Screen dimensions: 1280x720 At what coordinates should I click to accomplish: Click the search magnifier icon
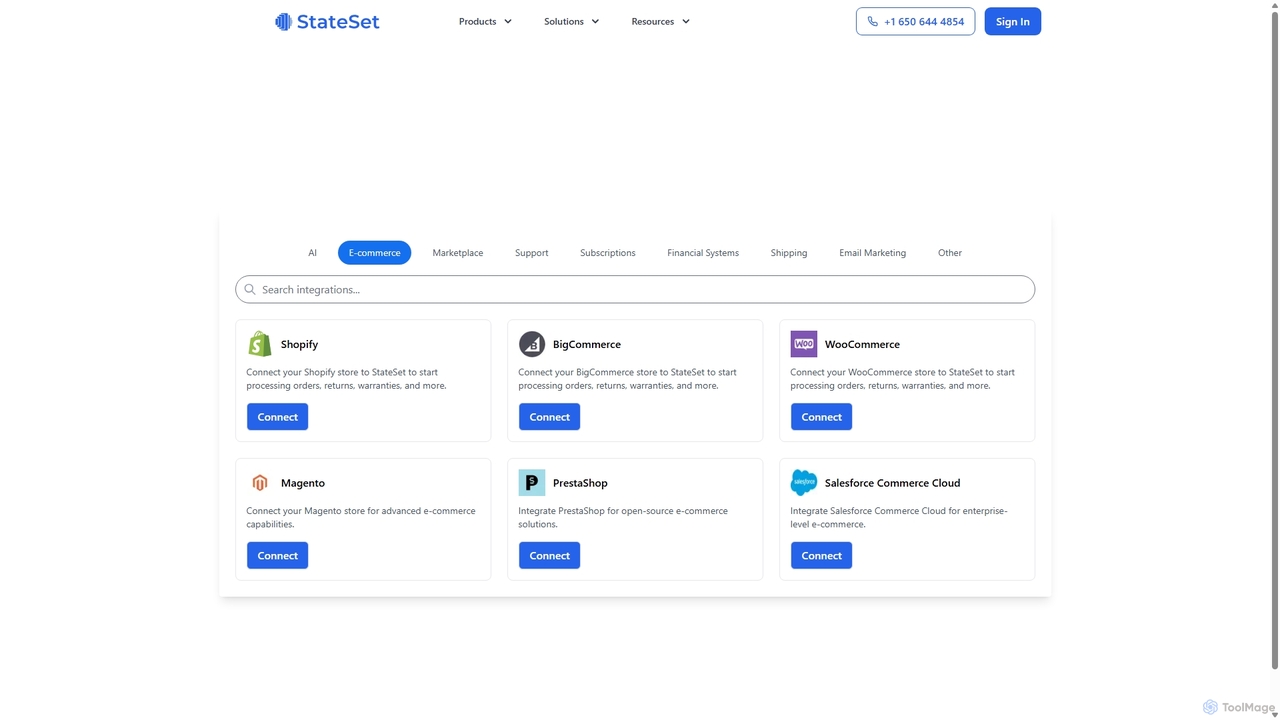pyautogui.click(x=250, y=290)
